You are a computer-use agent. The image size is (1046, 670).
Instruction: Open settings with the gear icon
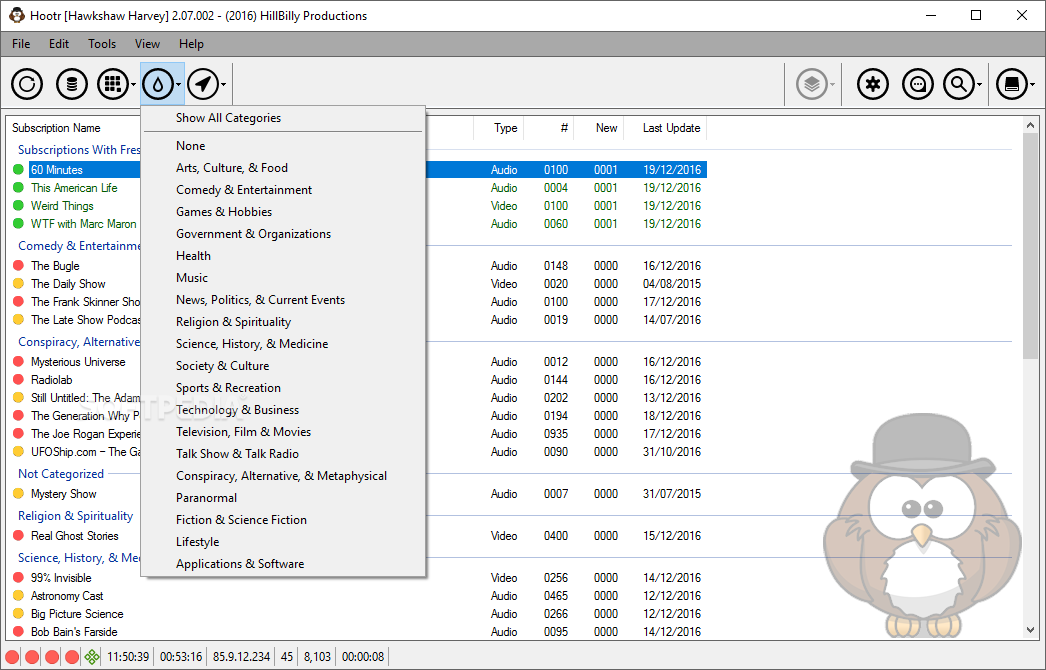click(873, 84)
